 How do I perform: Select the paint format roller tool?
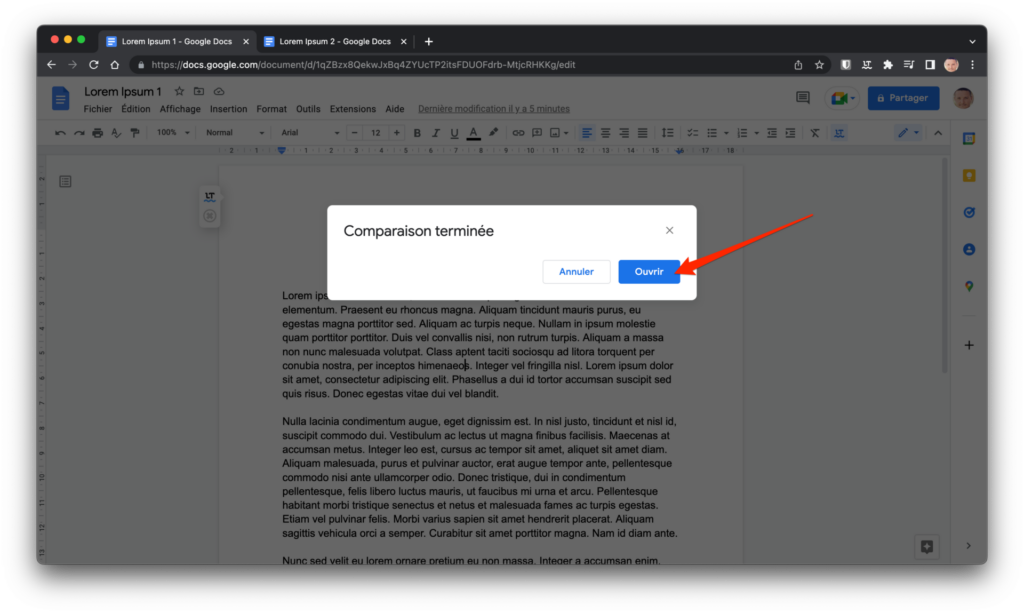135,133
